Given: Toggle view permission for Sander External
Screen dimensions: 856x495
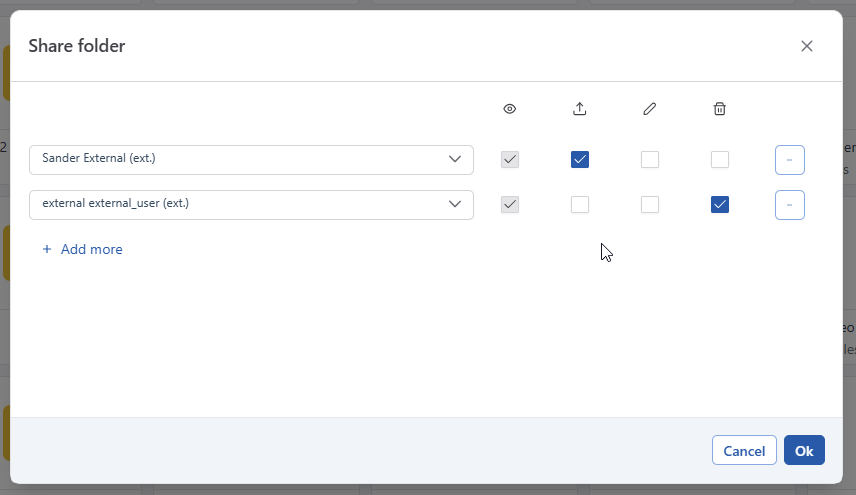Looking at the screenshot, I should point(510,159).
